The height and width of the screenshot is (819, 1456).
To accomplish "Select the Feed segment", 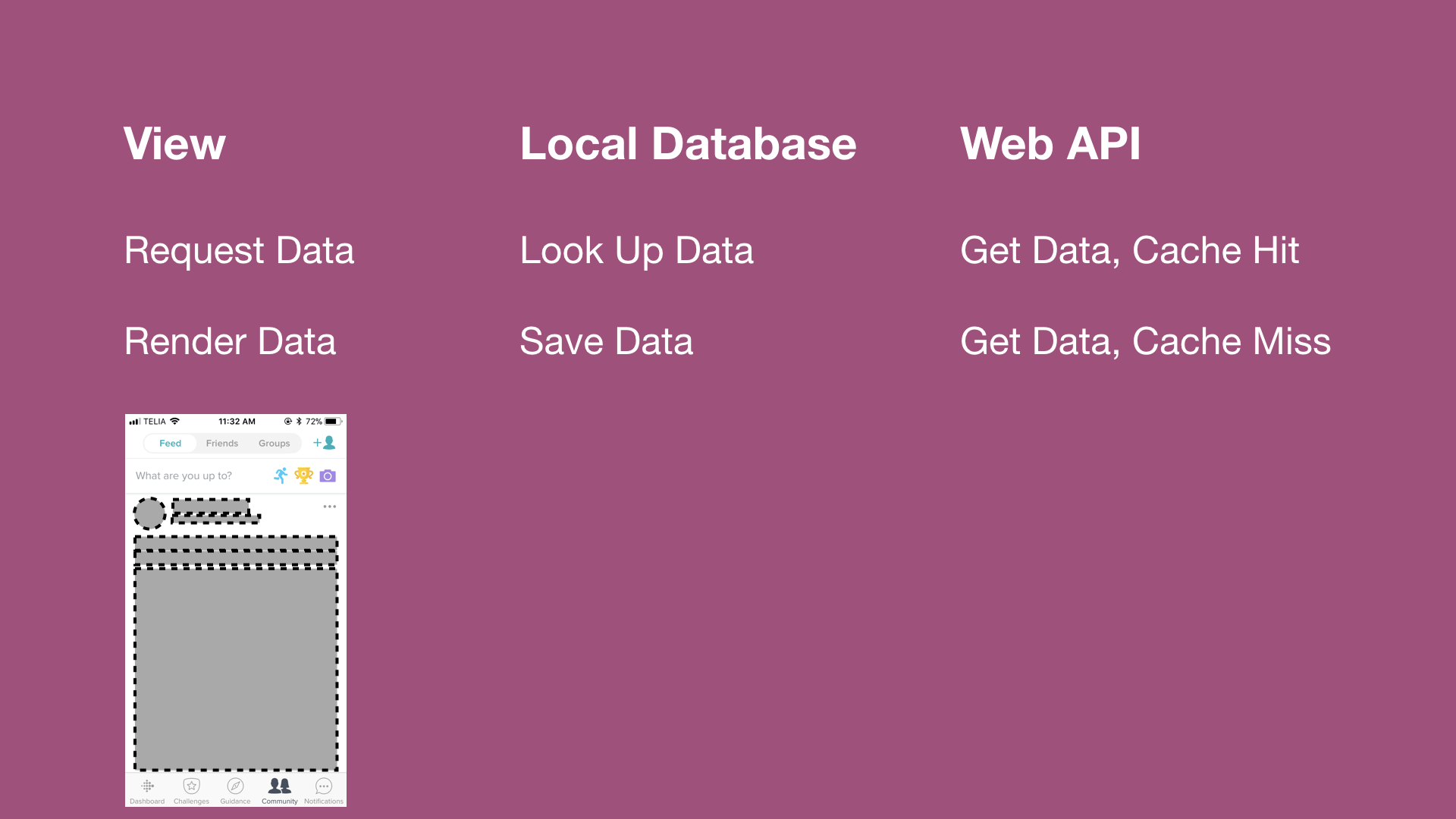I will 170,444.
